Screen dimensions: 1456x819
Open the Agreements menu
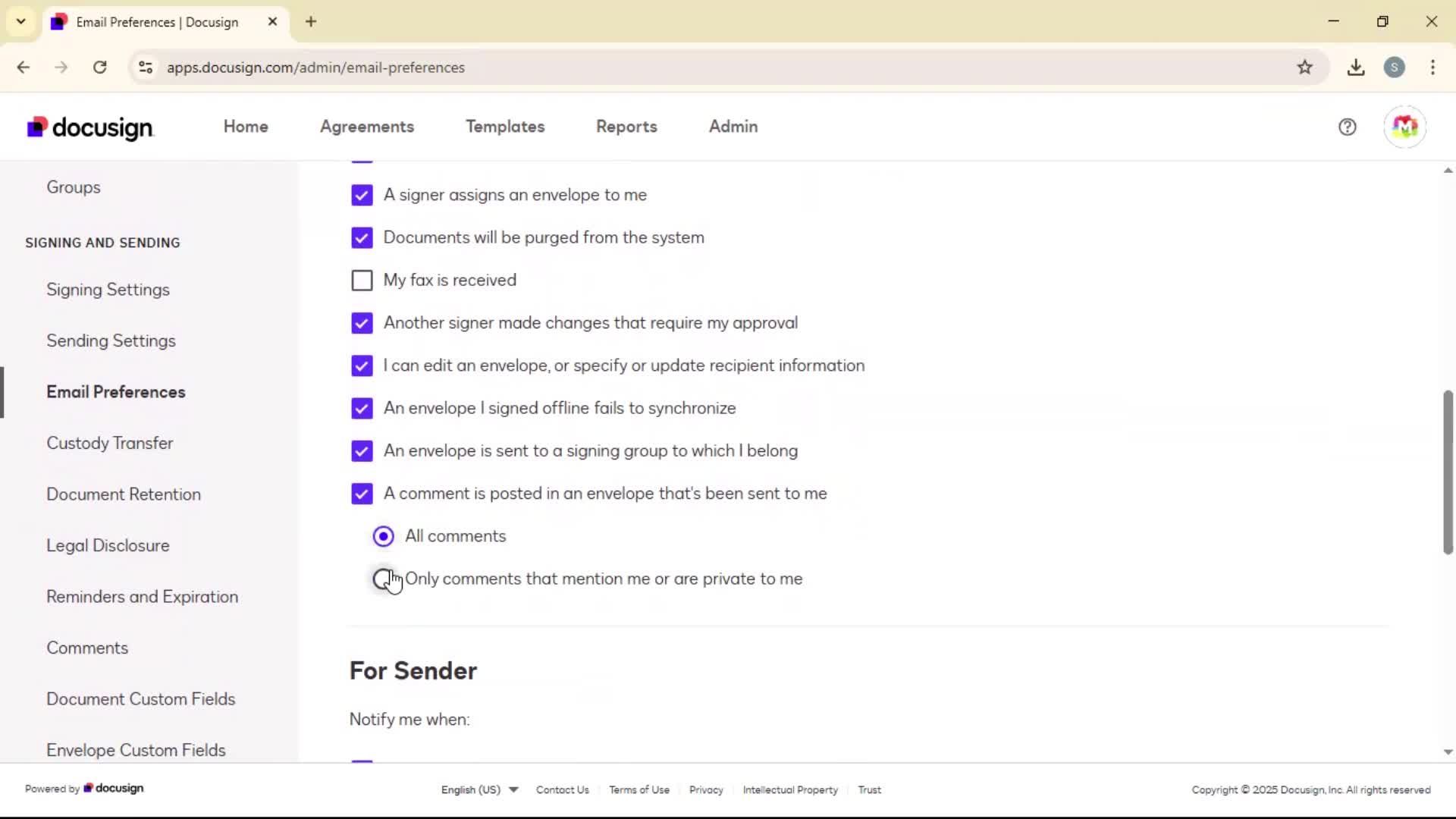click(367, 127)
